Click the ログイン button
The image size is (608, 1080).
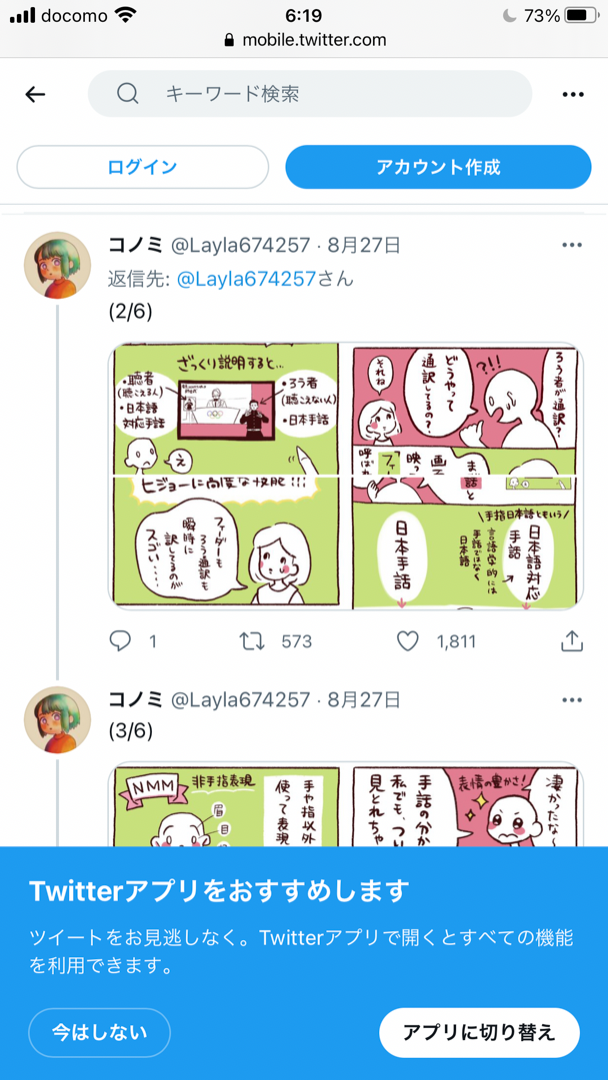[143, 167]
